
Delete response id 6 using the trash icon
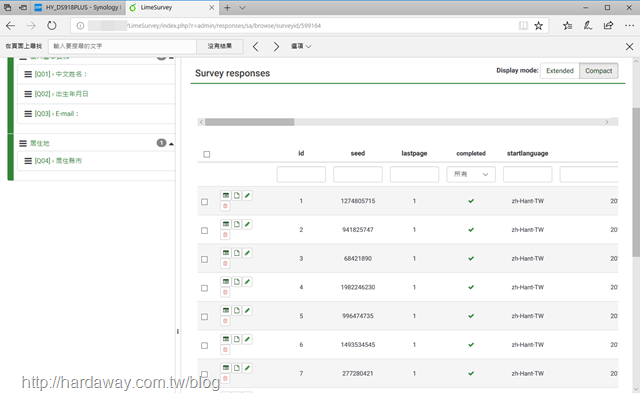[x=225, y=350]
